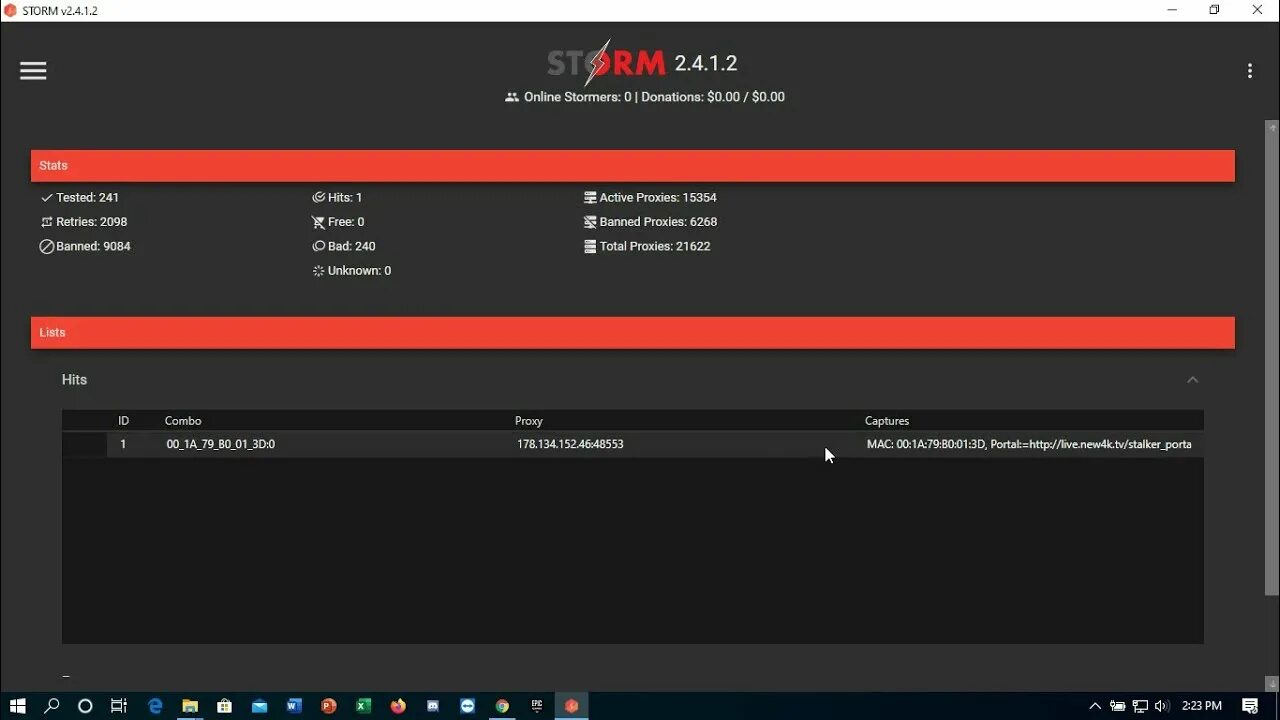Collapse the Hits list section
This screenshot has height=720, width=1280.
tap(1192, 380)
